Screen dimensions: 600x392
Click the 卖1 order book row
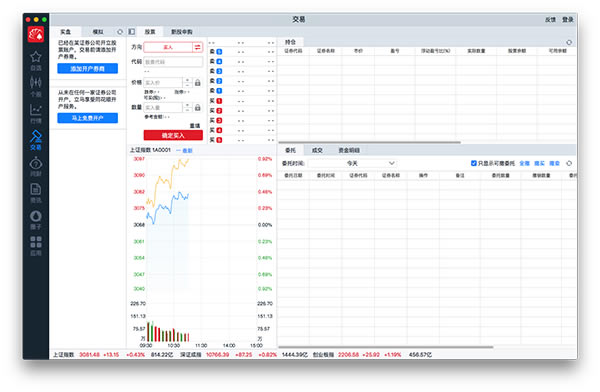coord(242,91)
